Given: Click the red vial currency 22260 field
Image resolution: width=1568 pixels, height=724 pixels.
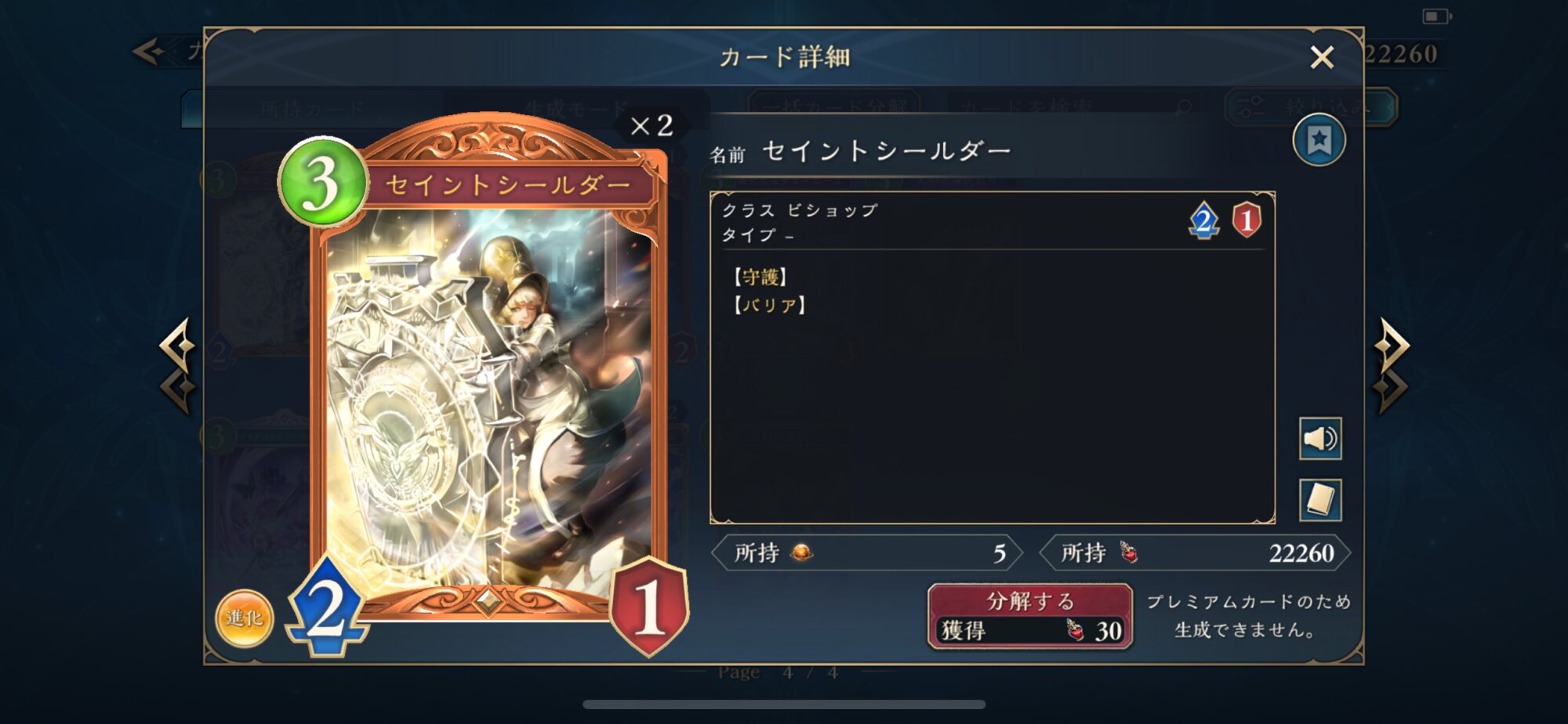Looking at the screenshot, I should 1195,553.
